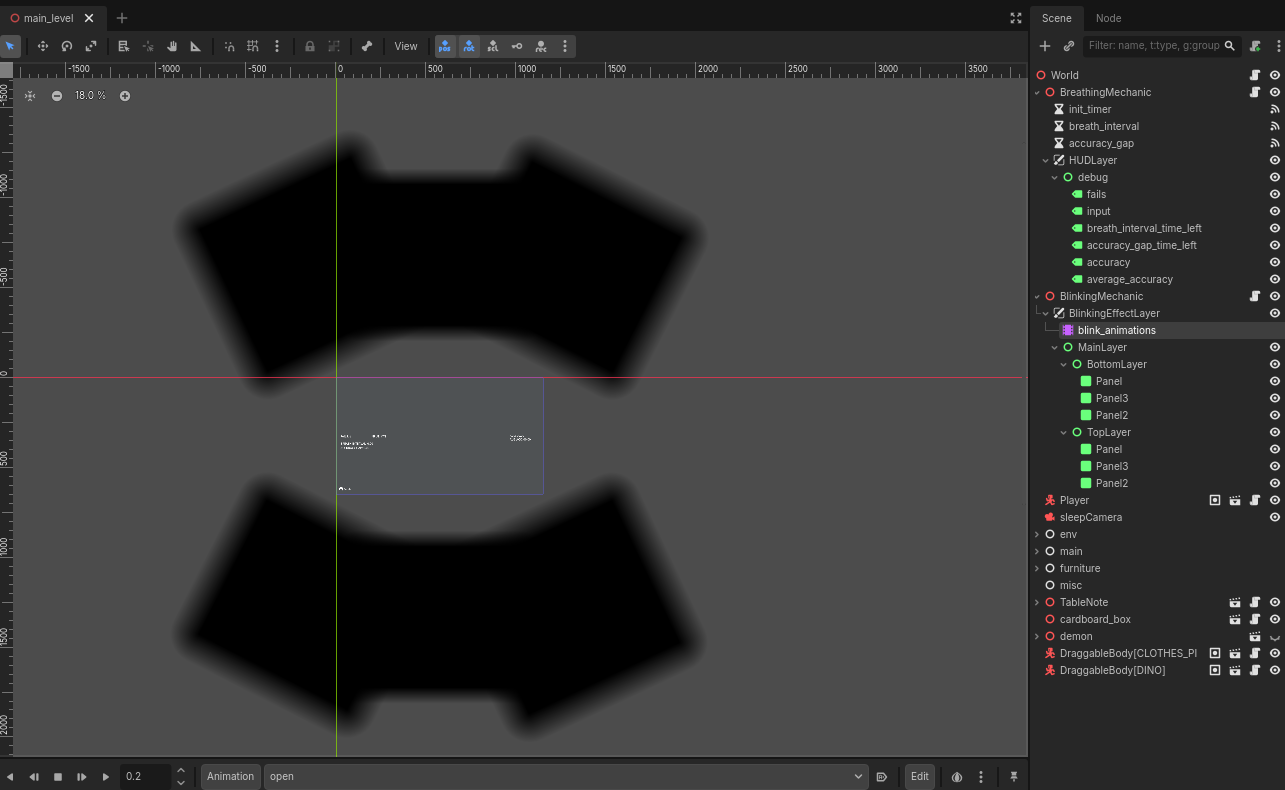Image resolution: width=1285 pixels, height=790 pixels.
Task: Open the View menu
Action: click(405, 46)
